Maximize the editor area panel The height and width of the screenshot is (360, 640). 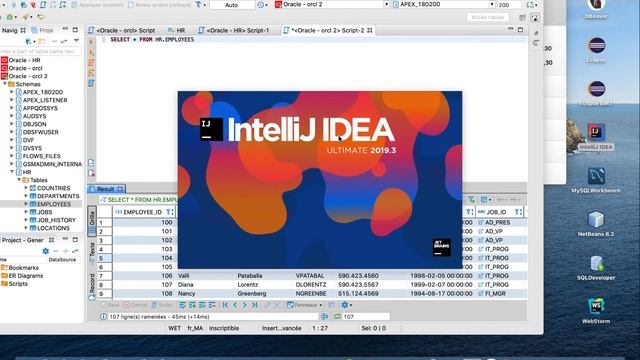(520, 29)
